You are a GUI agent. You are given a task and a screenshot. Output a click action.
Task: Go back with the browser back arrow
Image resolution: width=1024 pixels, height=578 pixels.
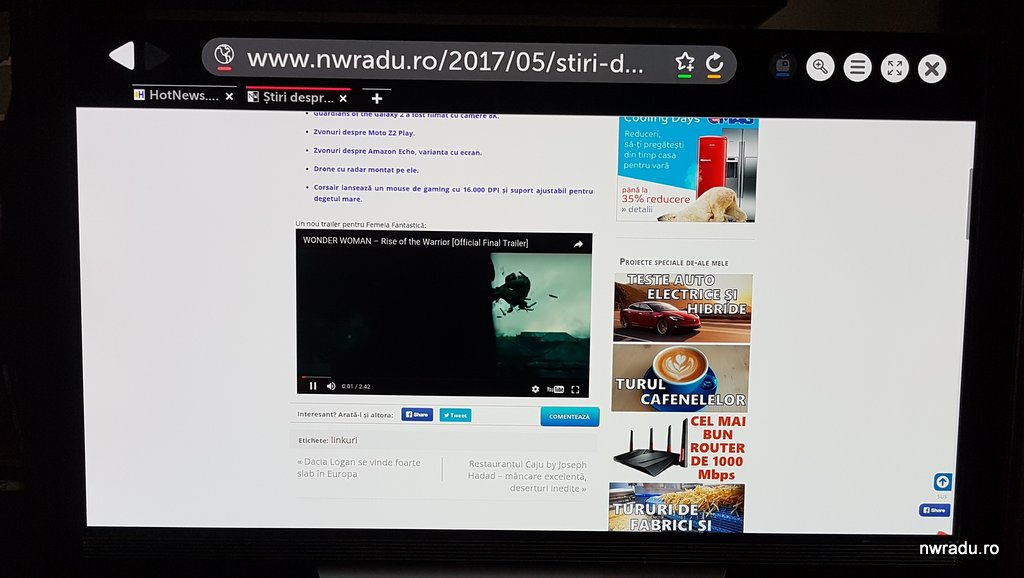pos(123,56)
